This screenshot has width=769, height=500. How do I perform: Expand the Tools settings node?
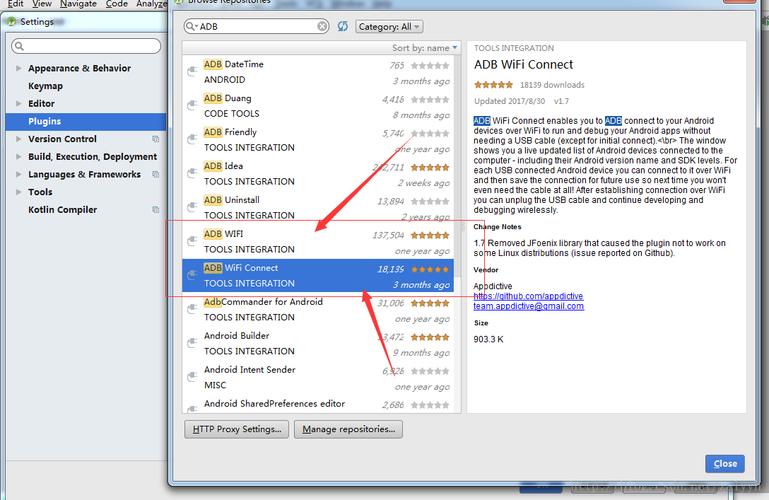[19, 192]
